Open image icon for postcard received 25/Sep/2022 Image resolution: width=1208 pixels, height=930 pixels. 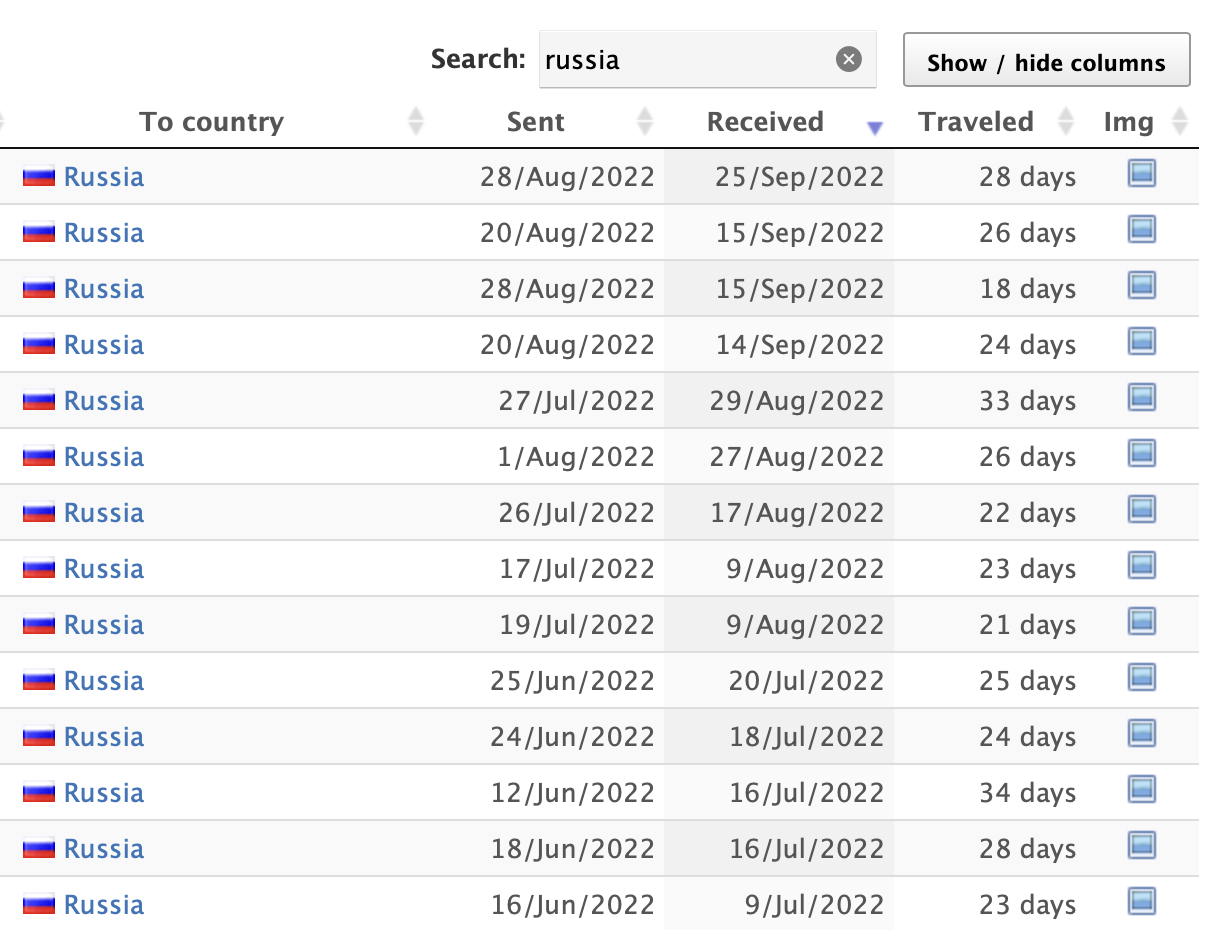1141,175
